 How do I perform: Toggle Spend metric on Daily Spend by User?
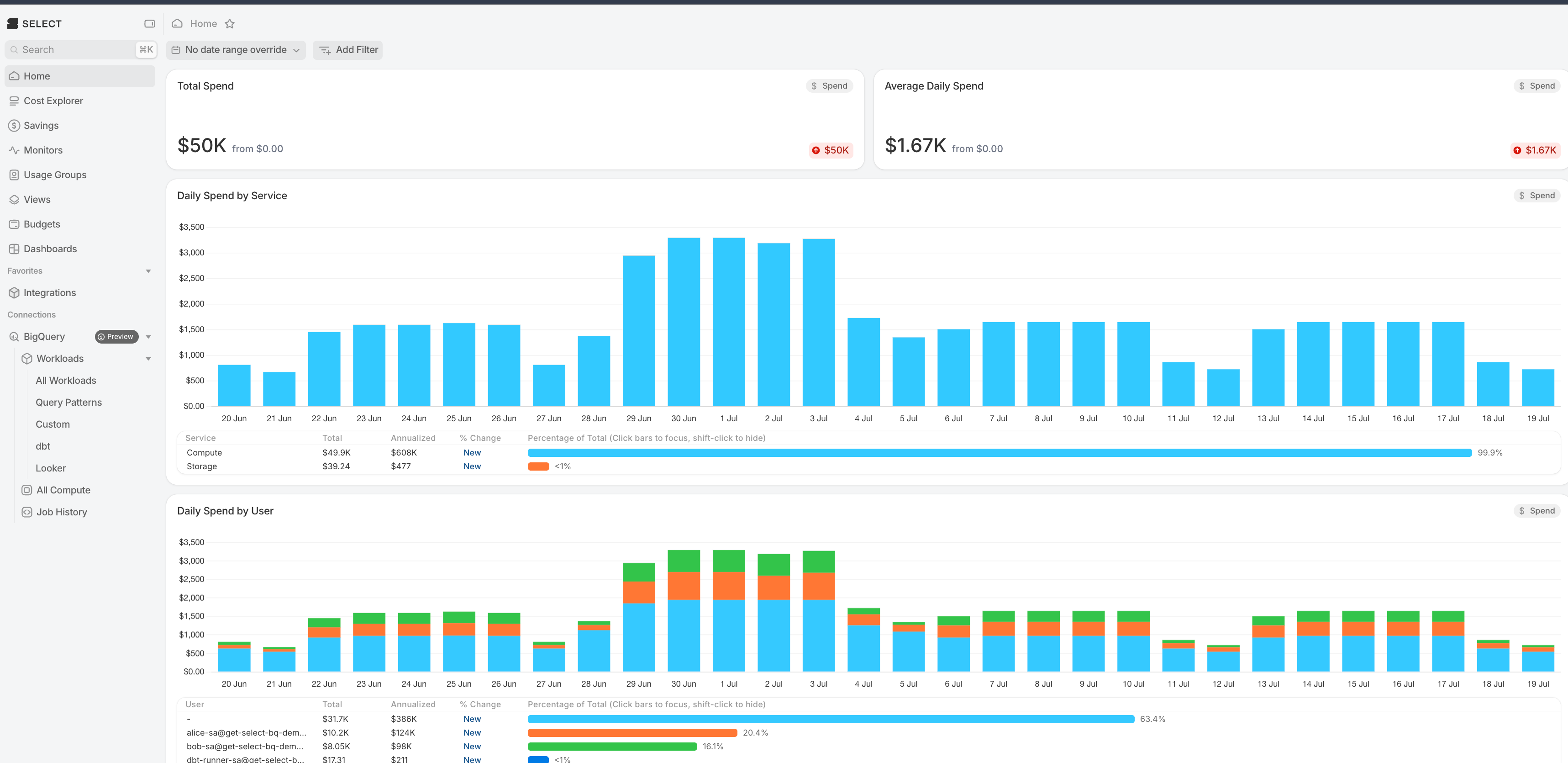click(1536, 511)
